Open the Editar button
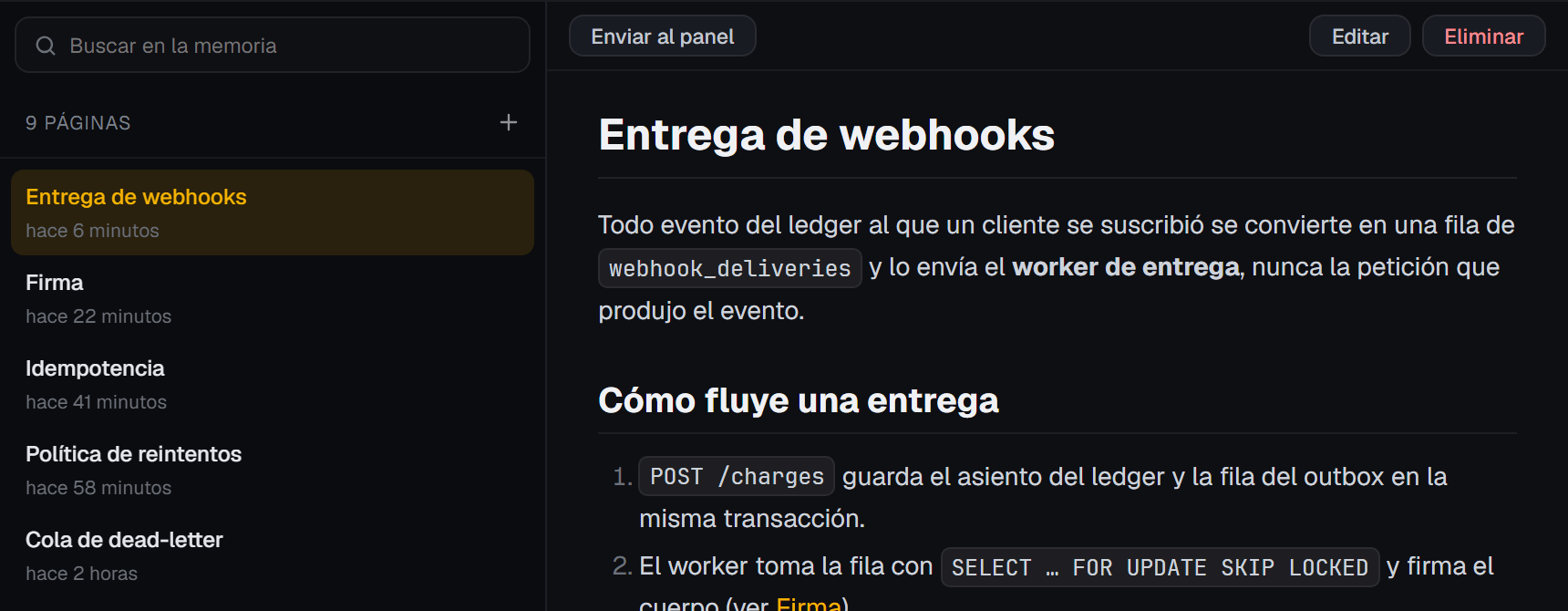Screen dimensions: 1568x611 (1360, 36)
